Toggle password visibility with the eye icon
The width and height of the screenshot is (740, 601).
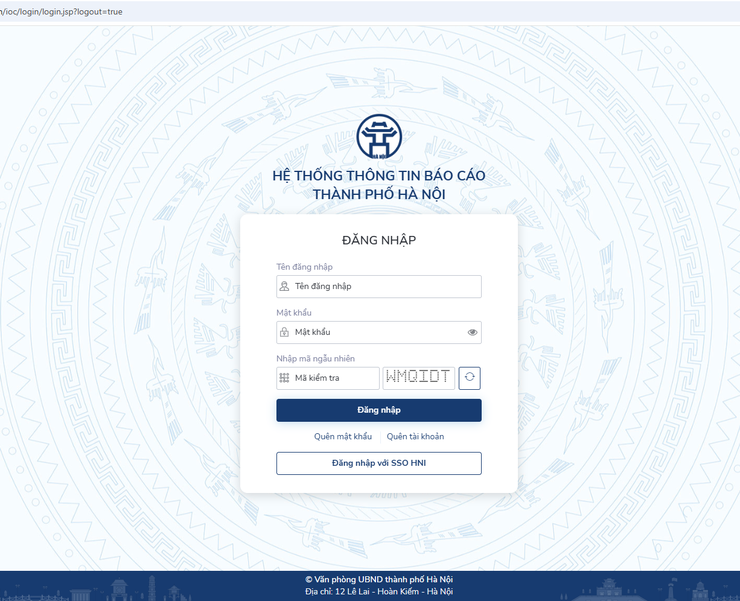pos(472,332)
